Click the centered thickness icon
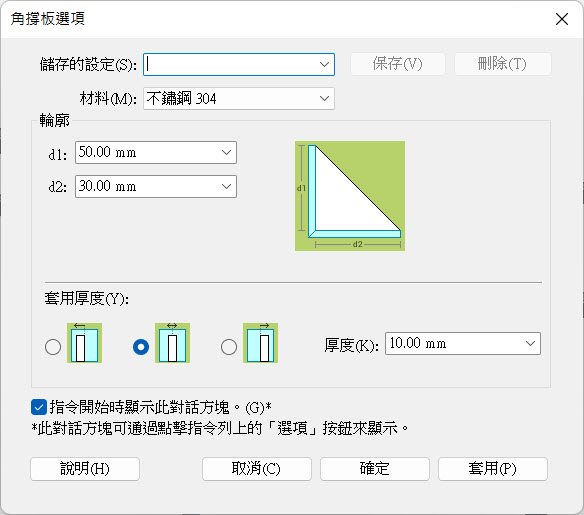This screenshot has width=584, height=515. pos(172,343)
